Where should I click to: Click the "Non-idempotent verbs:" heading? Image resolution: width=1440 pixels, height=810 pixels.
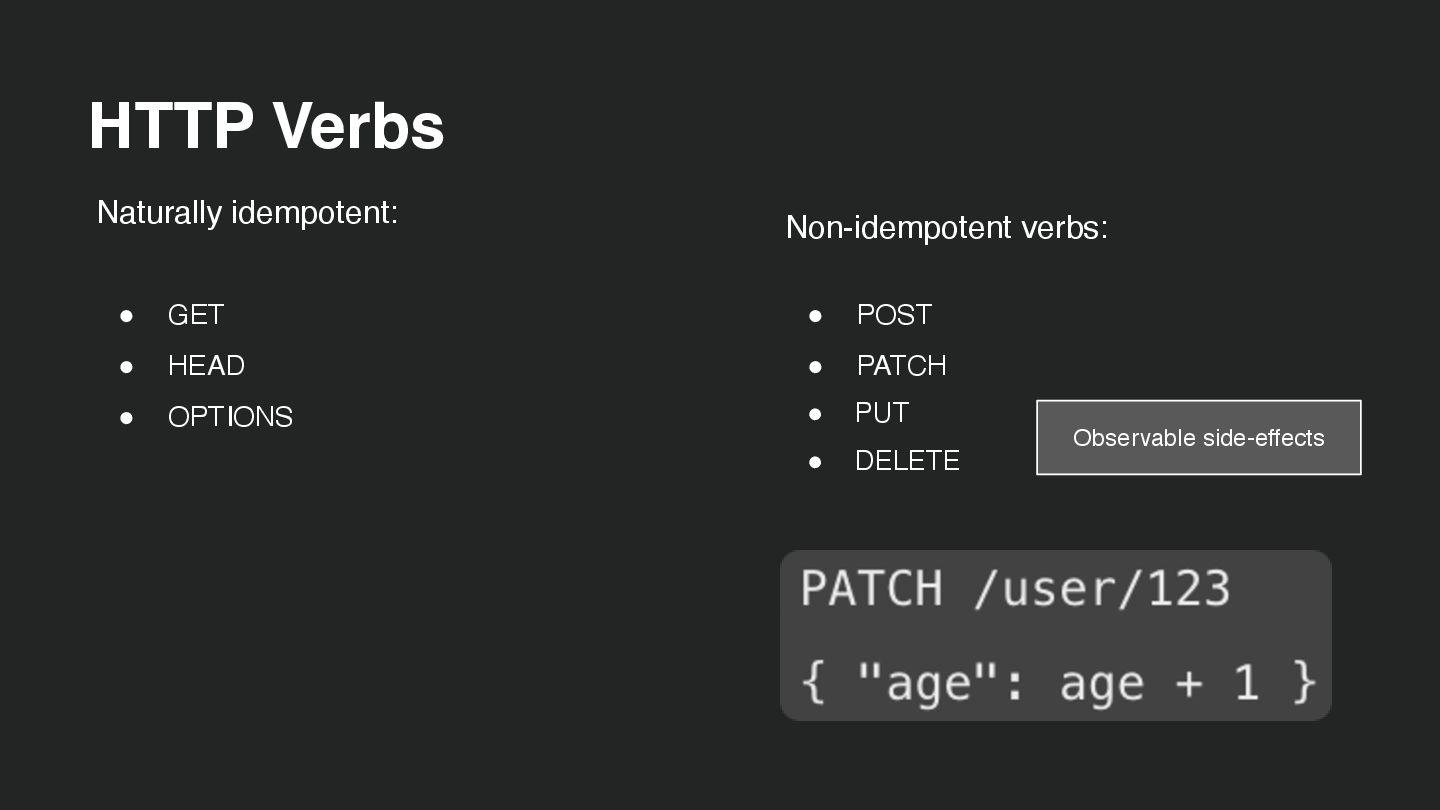946,227
